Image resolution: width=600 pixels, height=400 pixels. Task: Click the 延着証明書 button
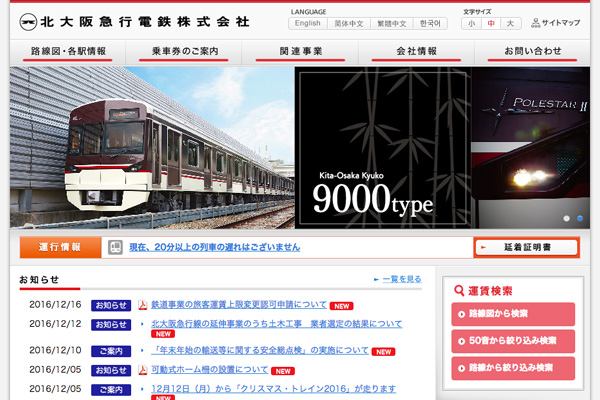point(527,247)
